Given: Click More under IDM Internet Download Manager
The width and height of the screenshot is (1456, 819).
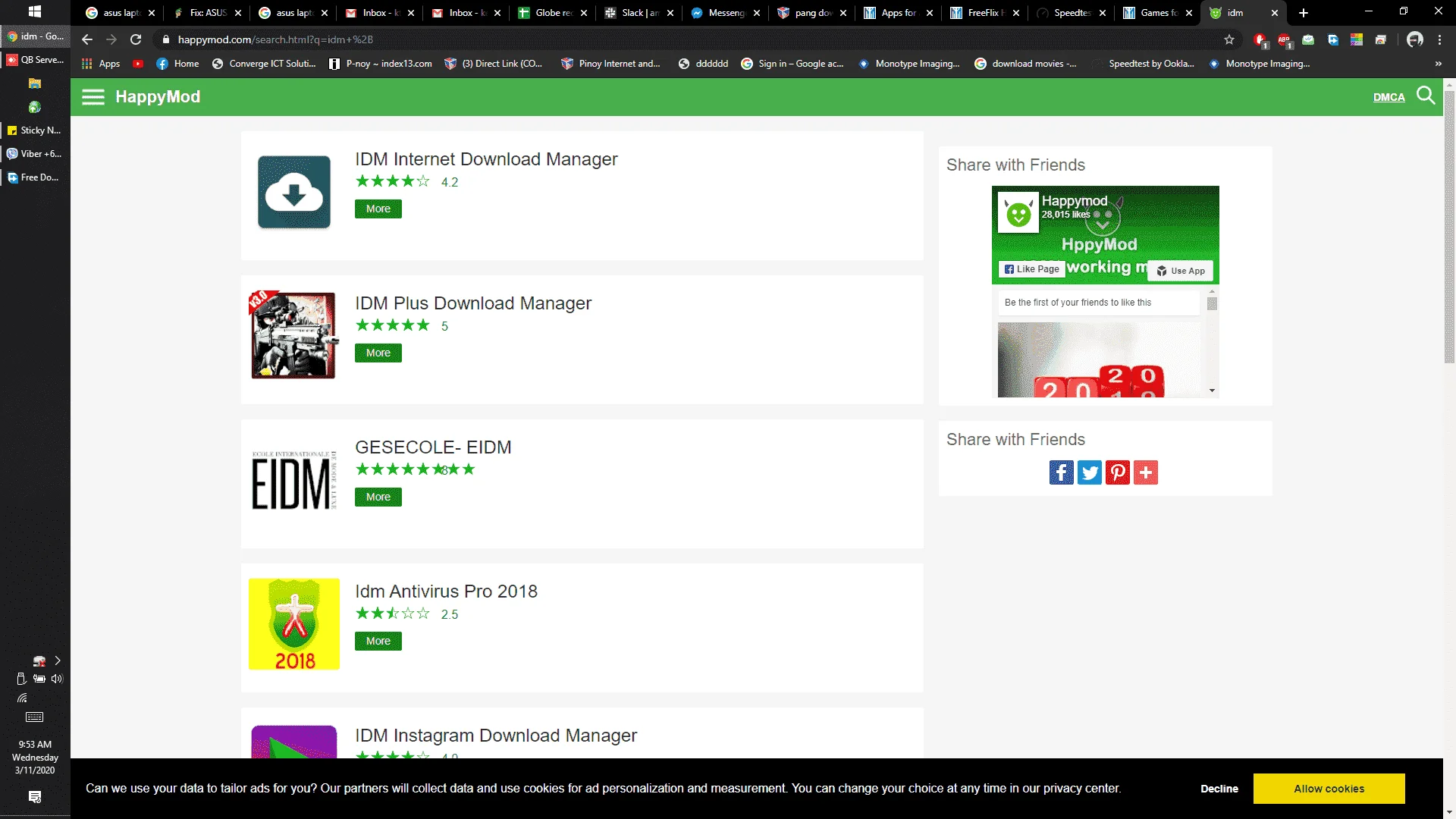Looking at the screenshot, I should (x=378, y=209).
